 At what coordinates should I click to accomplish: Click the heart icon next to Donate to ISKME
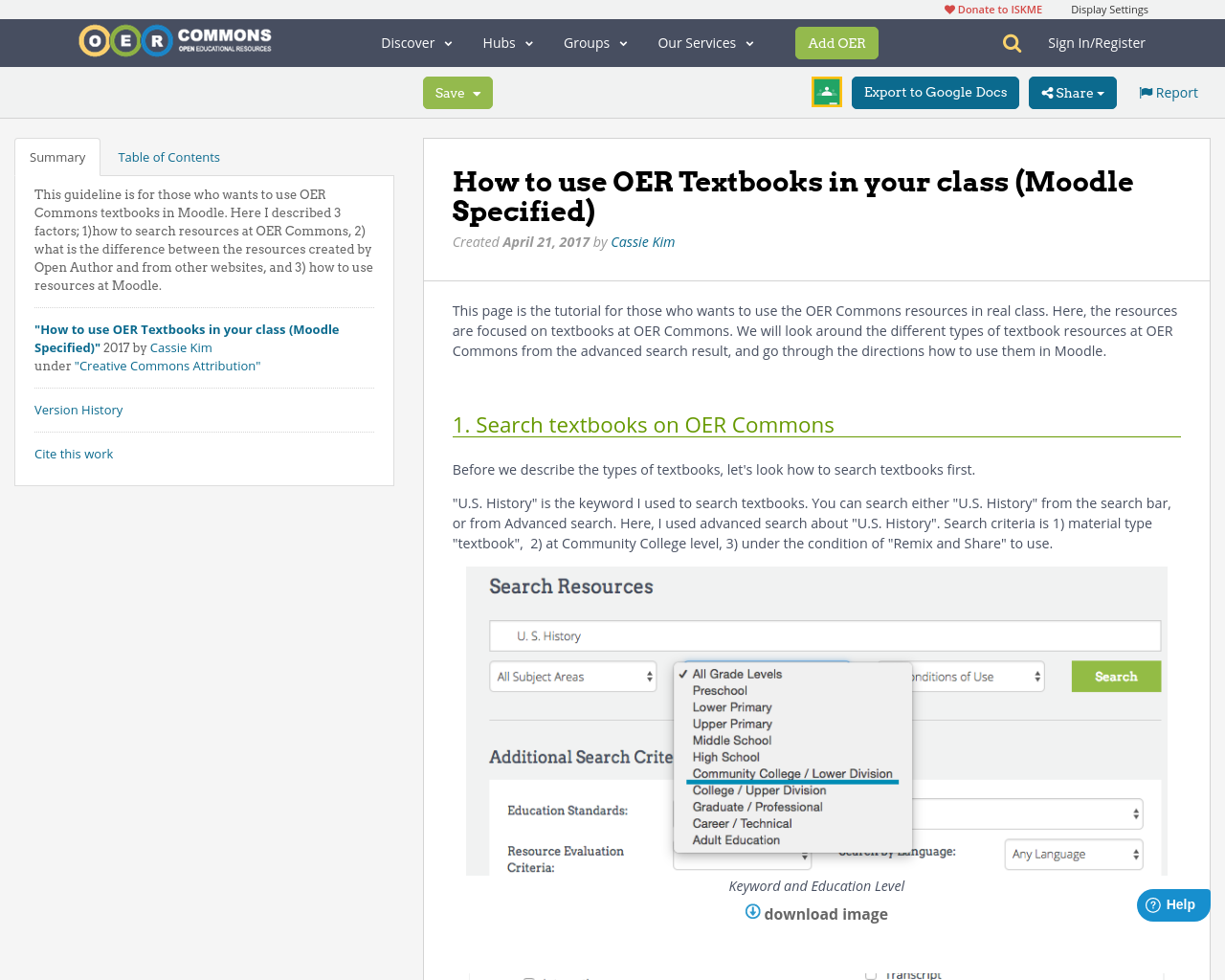(948, 8)
